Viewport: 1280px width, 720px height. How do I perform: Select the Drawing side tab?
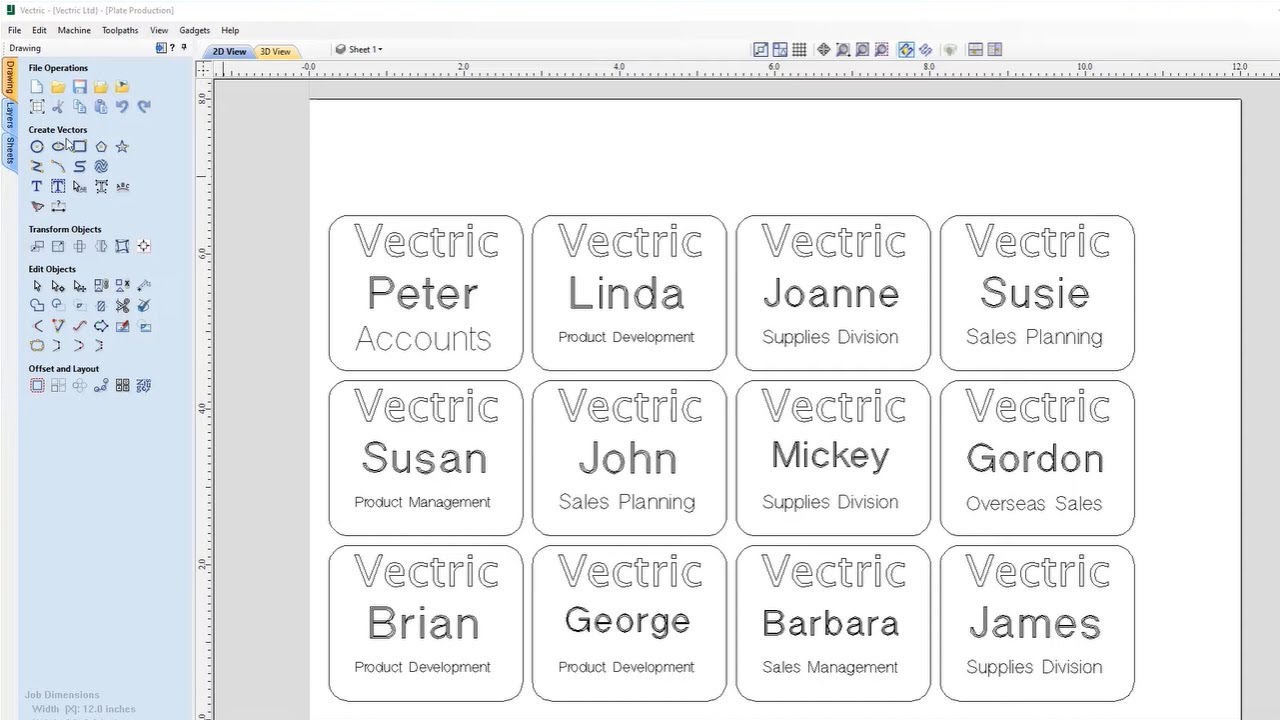(9, 77)
